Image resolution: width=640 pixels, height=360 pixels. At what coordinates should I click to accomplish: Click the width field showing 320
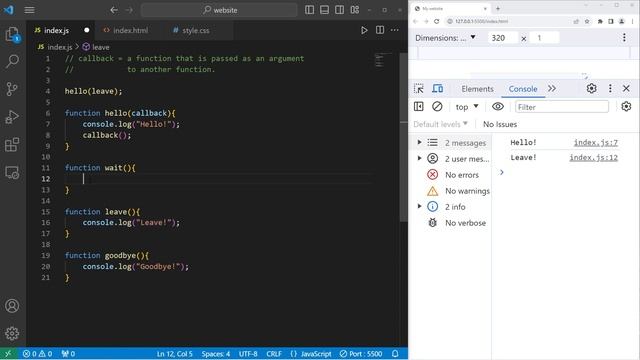[x=502, y=38]
